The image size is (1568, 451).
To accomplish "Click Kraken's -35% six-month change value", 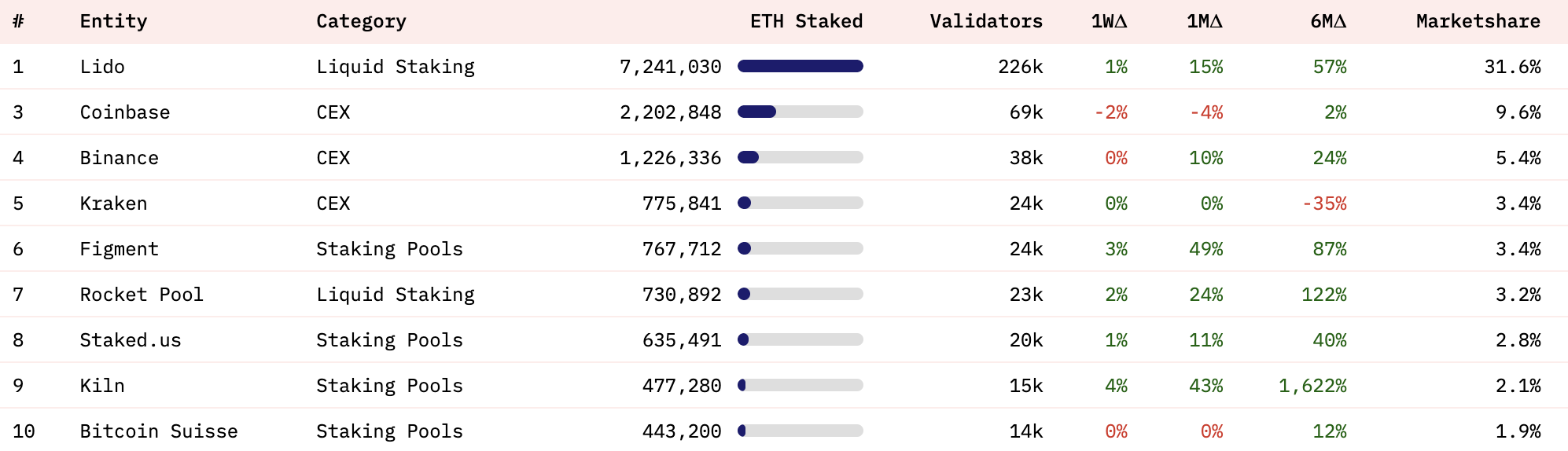I will [1324, 203].
